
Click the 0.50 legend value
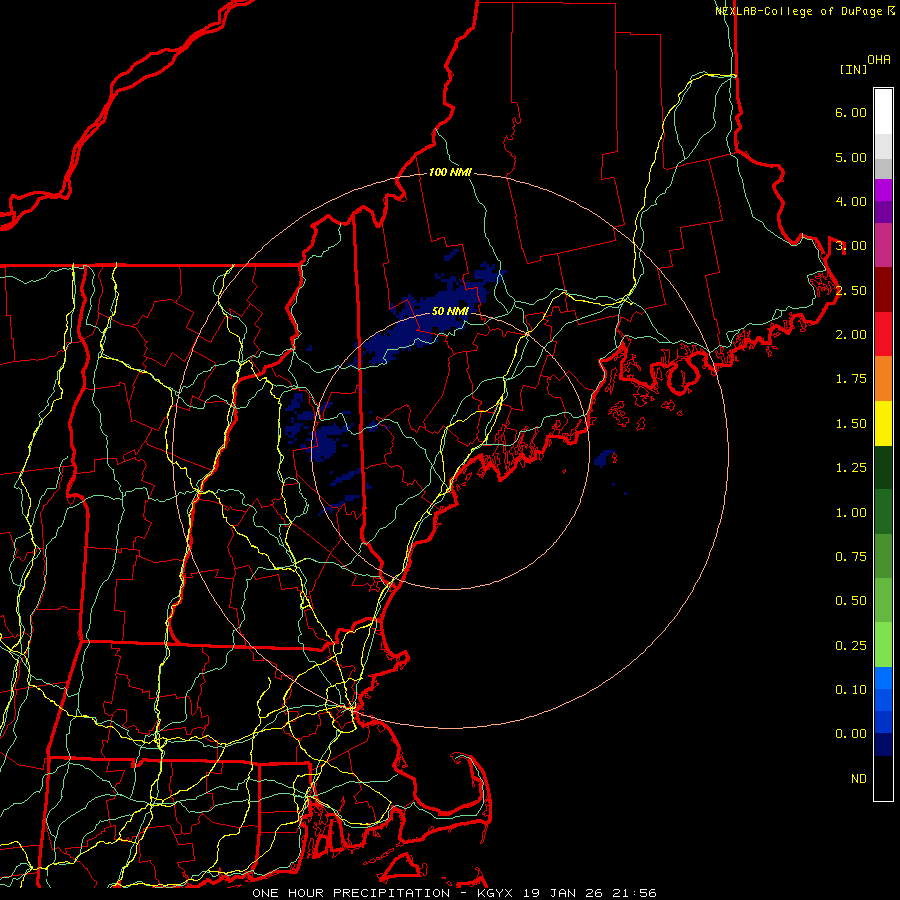point(851,601)
